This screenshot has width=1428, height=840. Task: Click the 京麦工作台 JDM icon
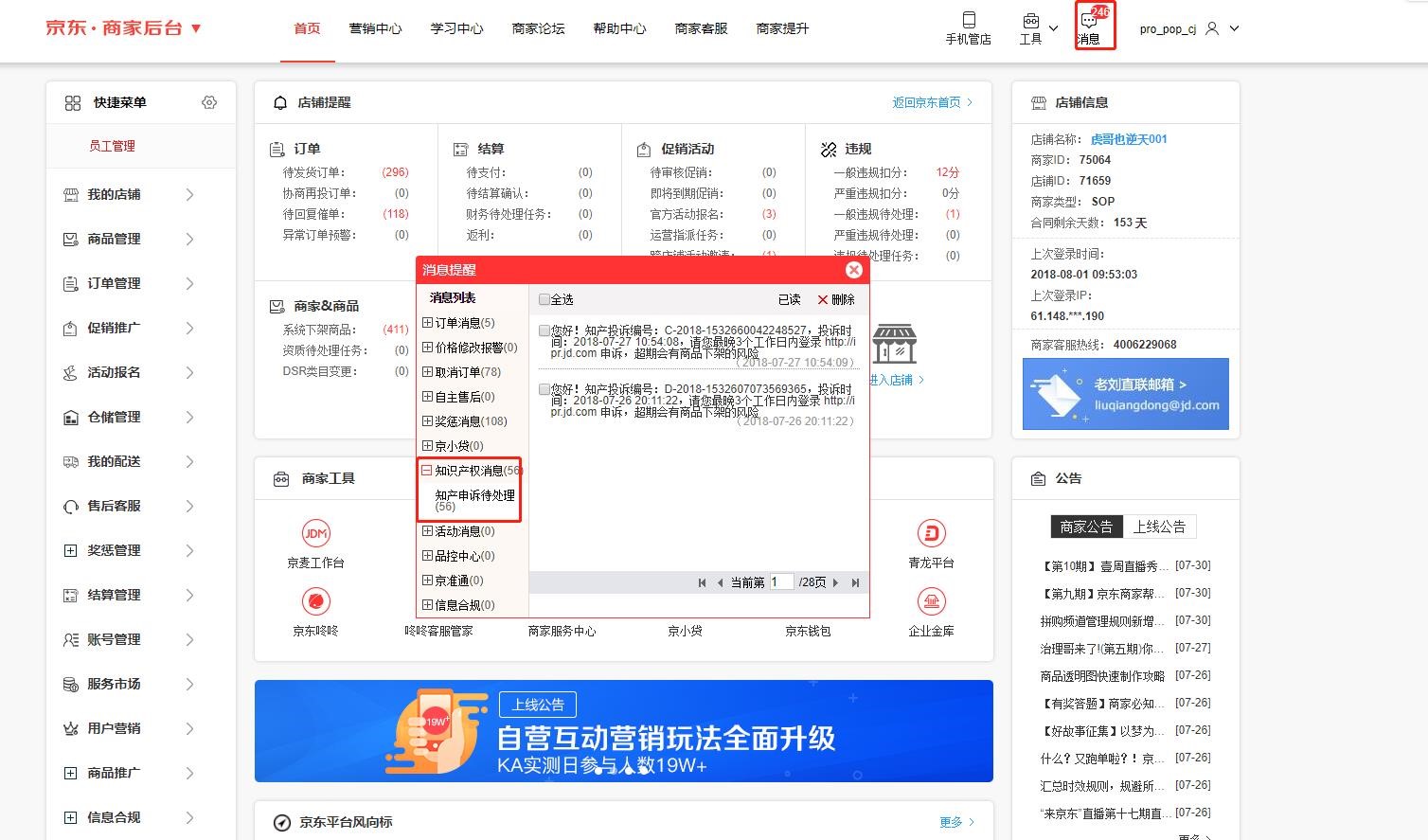pos(315,533)
